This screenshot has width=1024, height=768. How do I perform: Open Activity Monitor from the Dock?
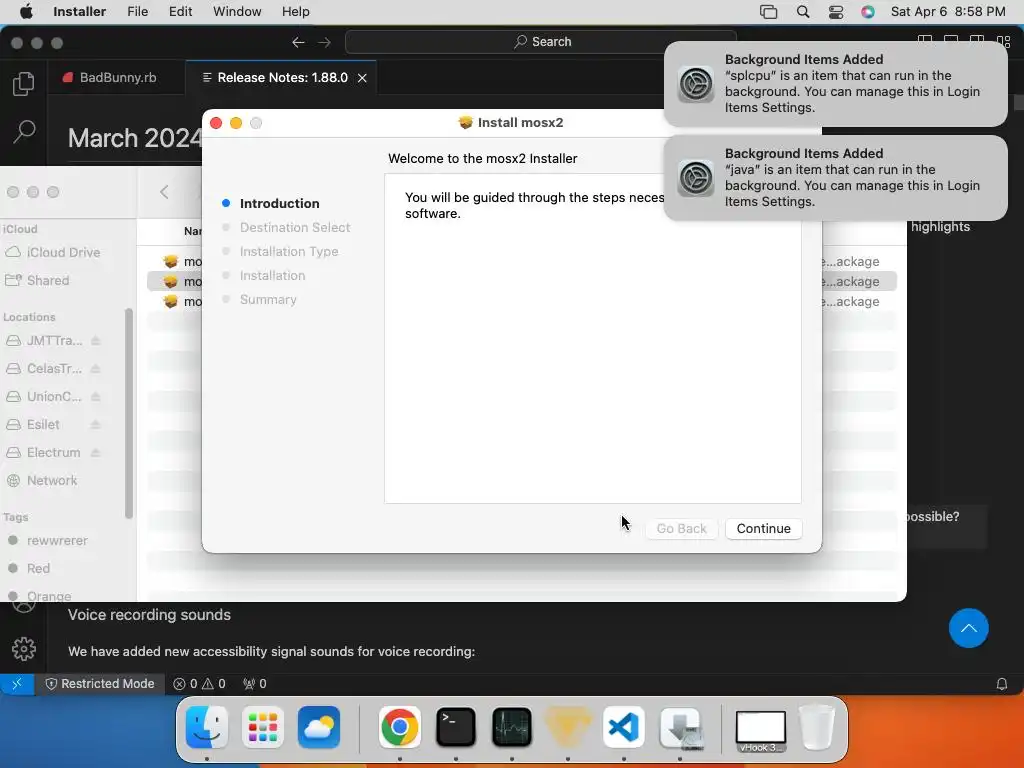tap(511, 727)
